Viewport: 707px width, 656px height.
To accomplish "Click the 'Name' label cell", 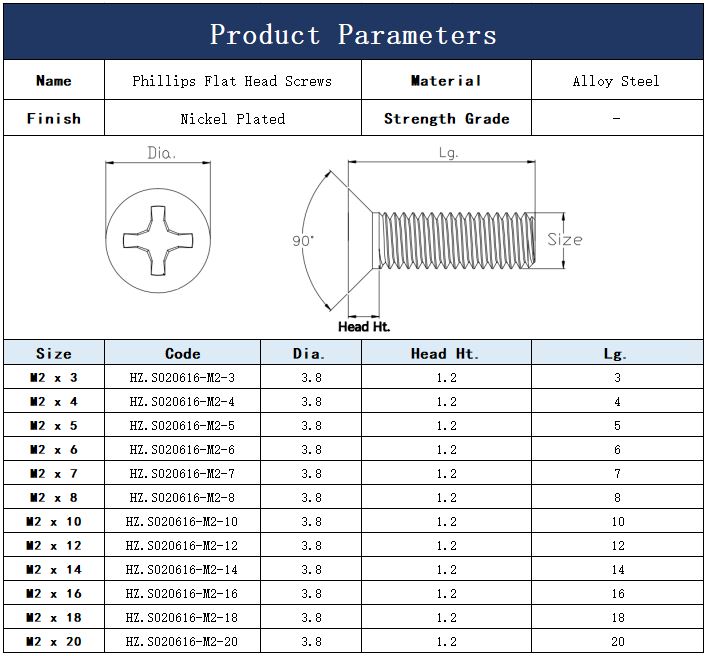I will click(x=54, y=80).
